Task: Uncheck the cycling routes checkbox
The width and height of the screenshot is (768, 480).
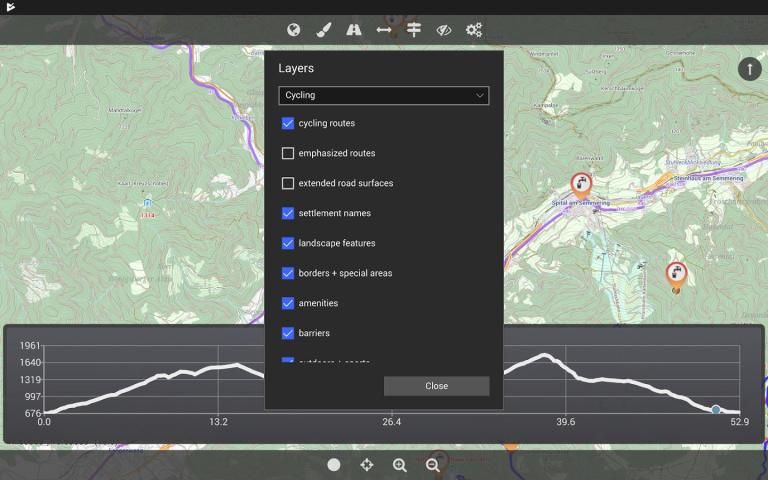Action: (x=288, y=123)
